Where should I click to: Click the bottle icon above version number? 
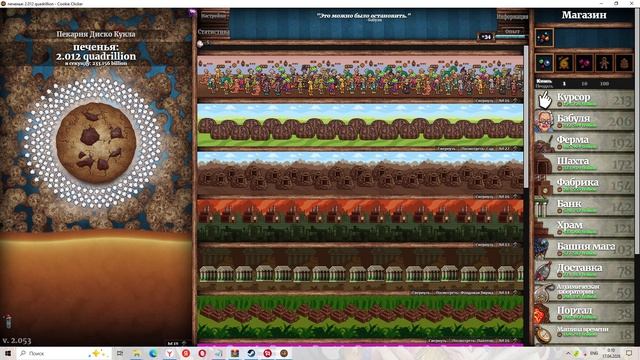click(7, 322)
